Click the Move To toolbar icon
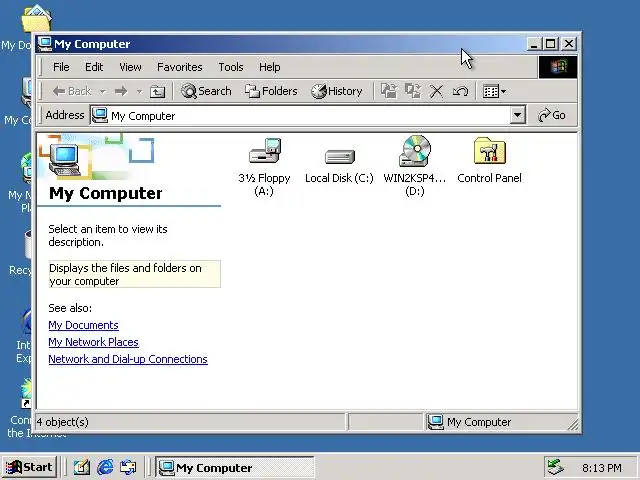This screenshot has width=640, height=480. [x=389, y=91]
